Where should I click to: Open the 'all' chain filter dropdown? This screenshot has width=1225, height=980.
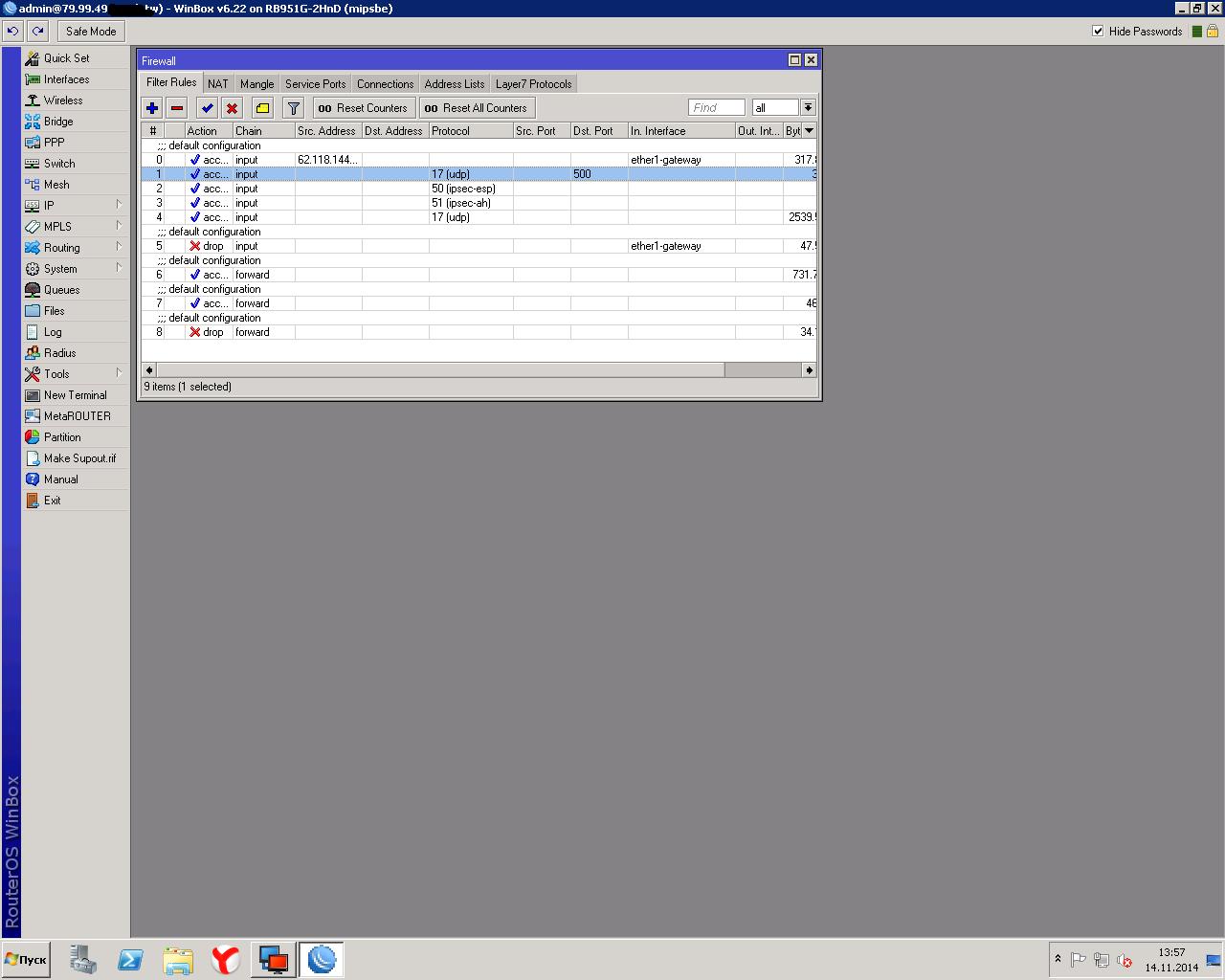coord(808,107)
